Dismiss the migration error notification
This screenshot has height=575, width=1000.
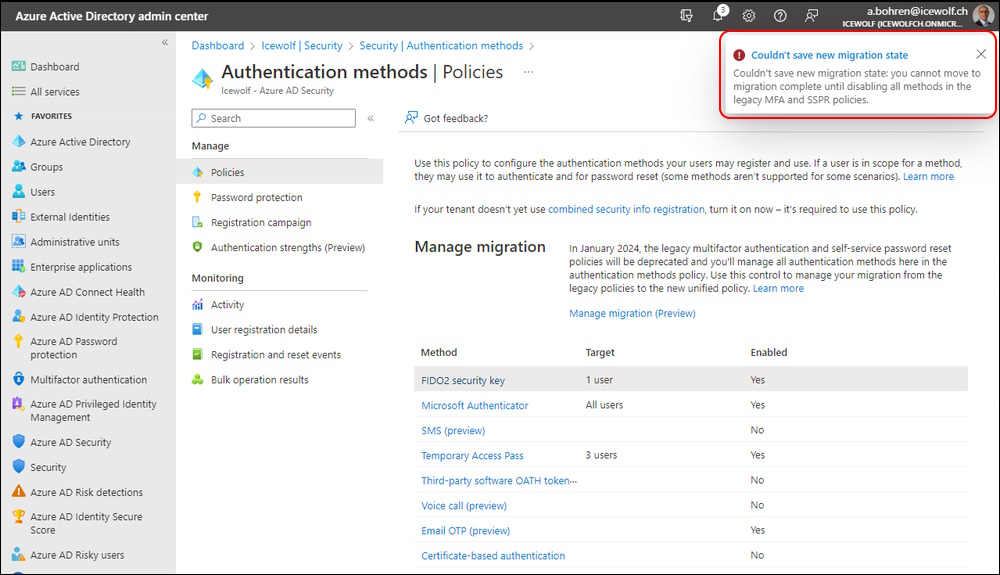coord(981,54)
